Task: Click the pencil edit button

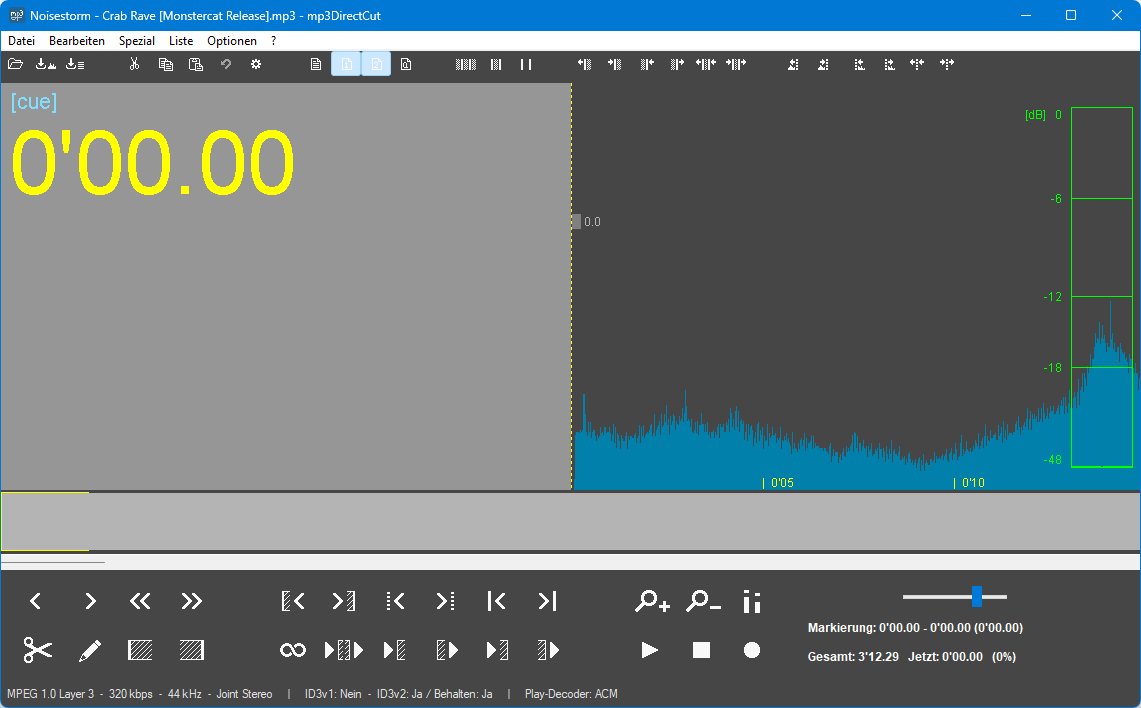Action: [90, 650]
